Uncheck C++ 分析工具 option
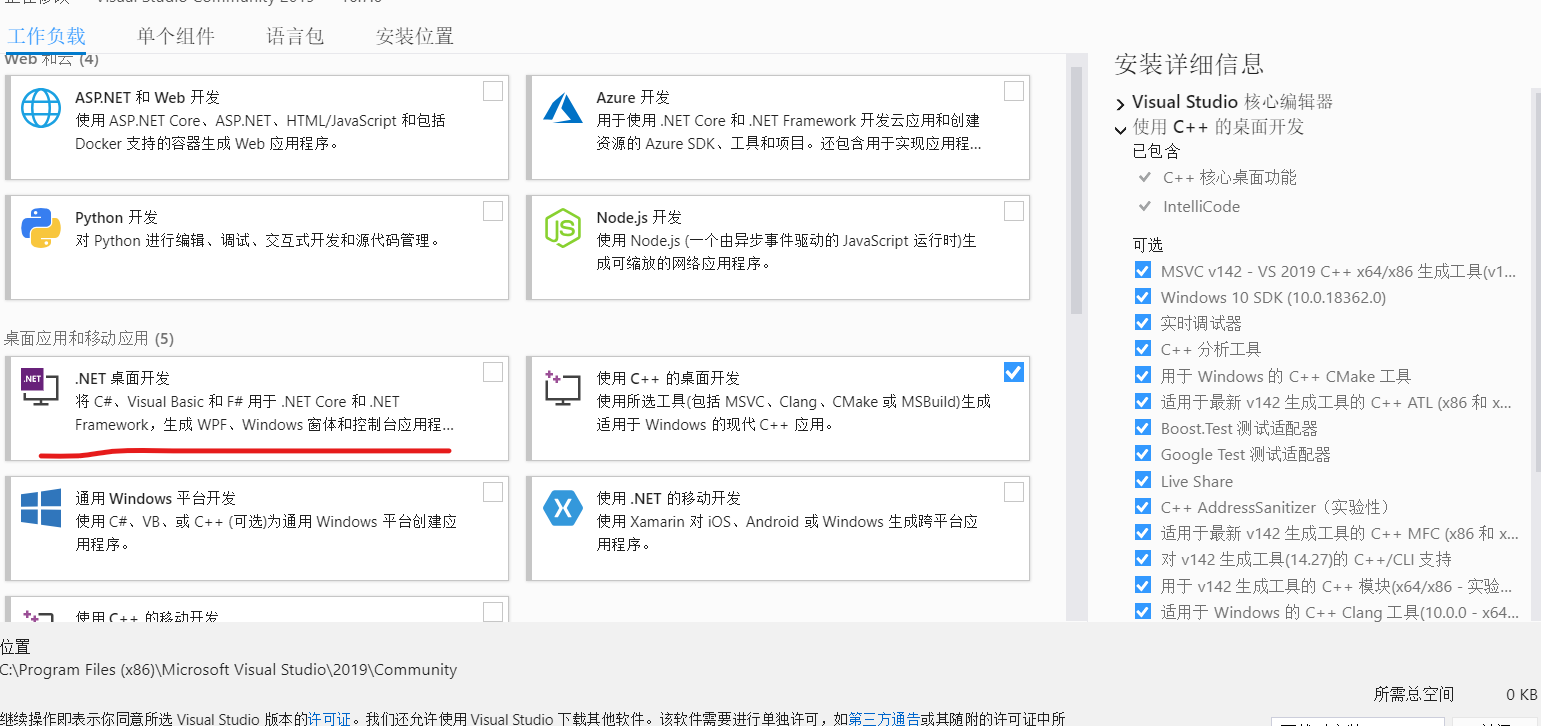This screenshot has width=1541, height=726. point(1143,348)
